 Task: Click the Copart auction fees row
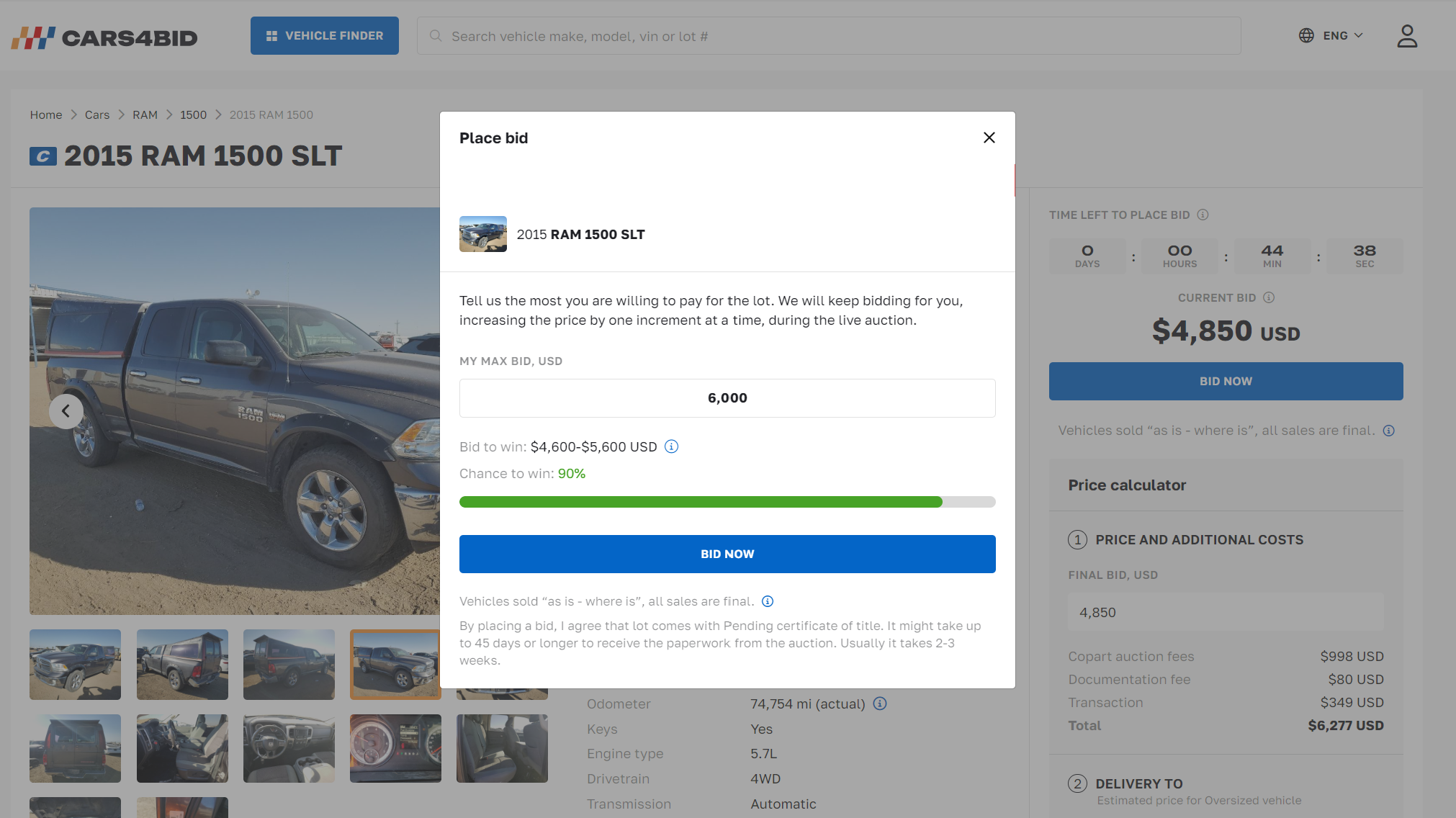(x=1226, y=656)
